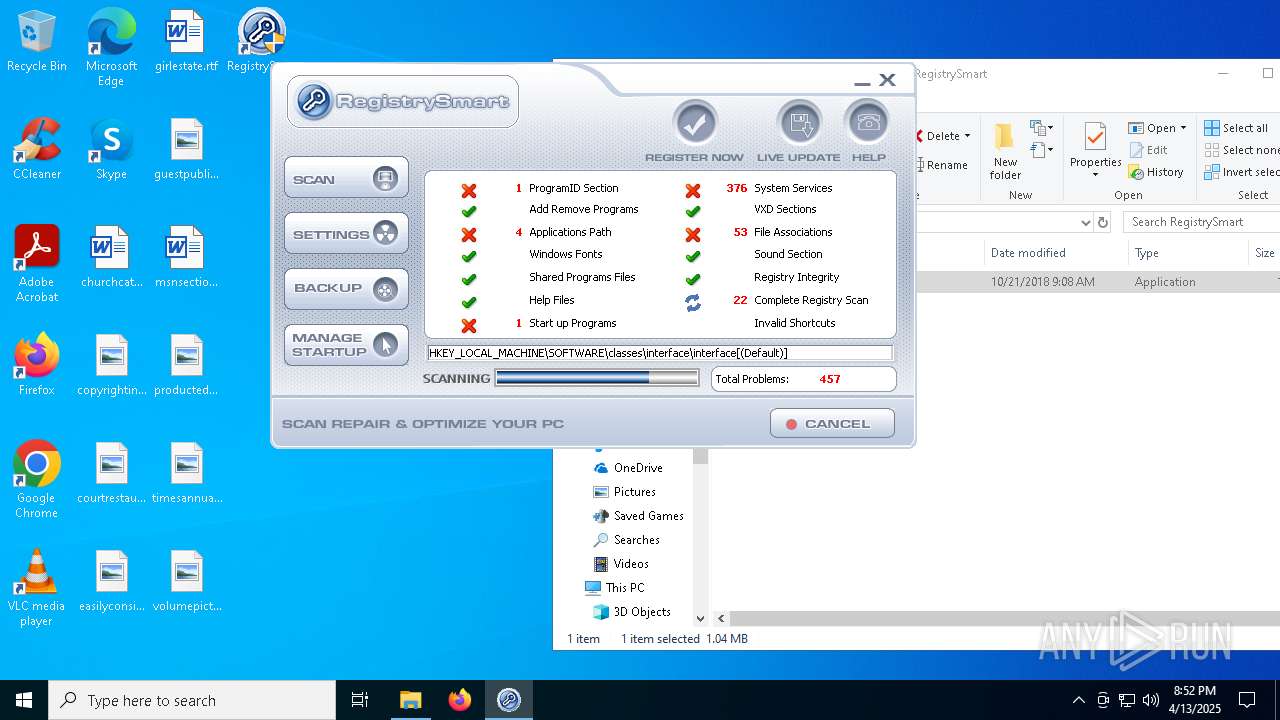The image size is (1280, 720).
Task: Select the girlestate.rtf desktop file
Action: [186, 41]
